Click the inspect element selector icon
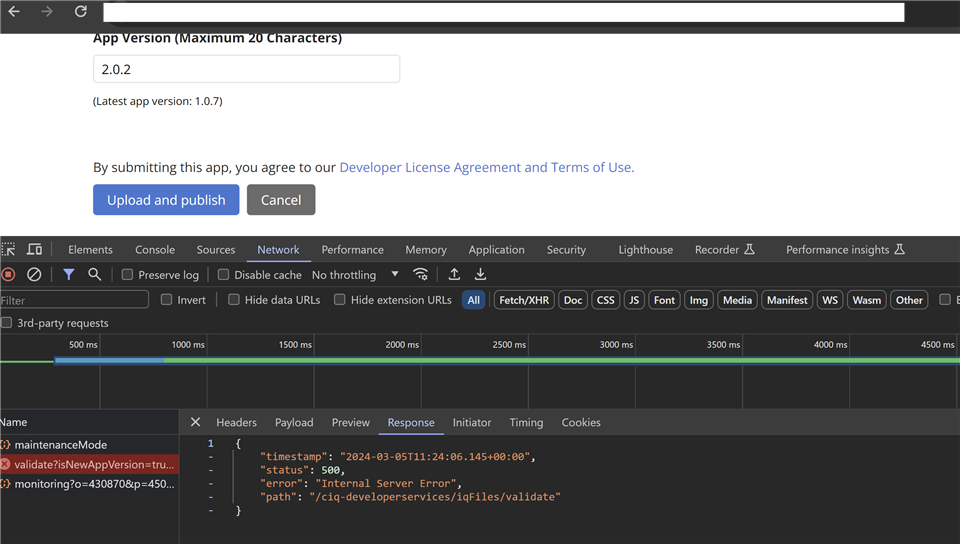 pos(9,250)
